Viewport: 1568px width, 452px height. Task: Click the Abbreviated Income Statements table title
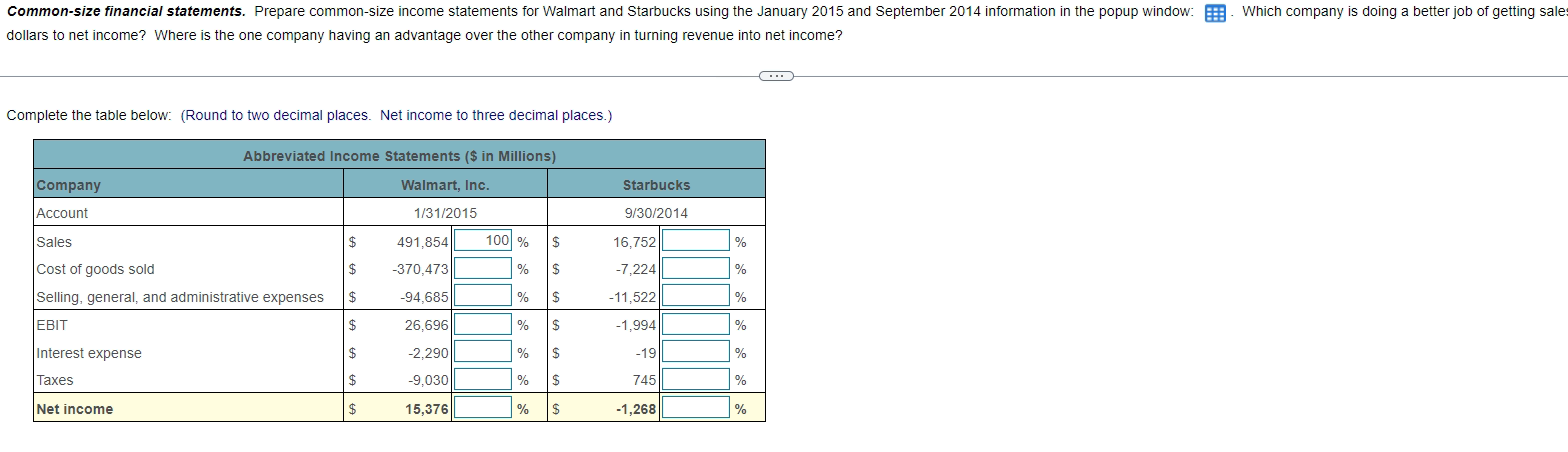click(x=399, y=156)
